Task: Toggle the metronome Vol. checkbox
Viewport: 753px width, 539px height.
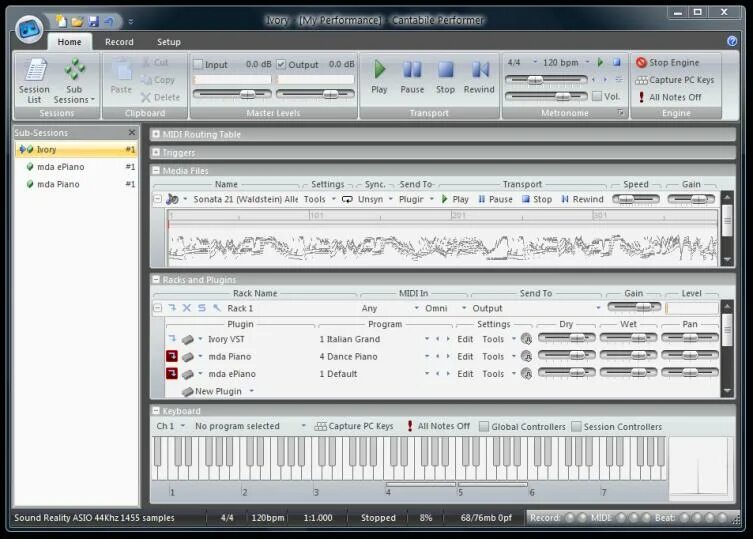Action: click(597, 96)
